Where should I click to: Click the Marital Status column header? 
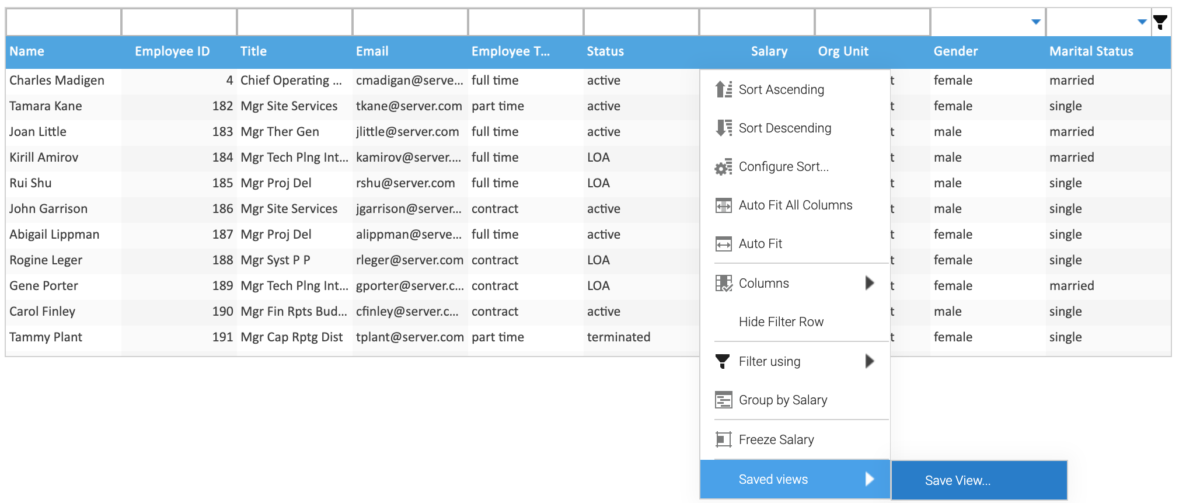pos(1108,51)
